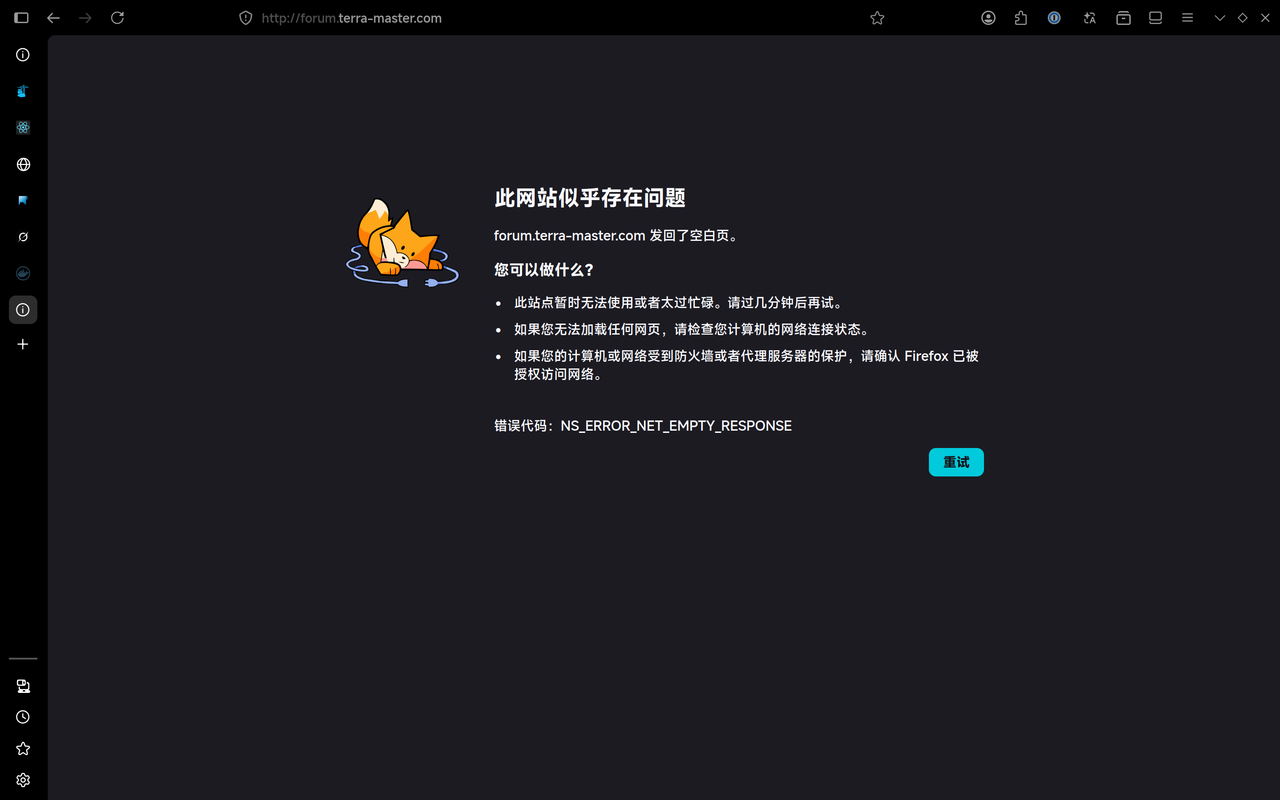Viewport: 1280px width, 800px height.
Task: Click the 重试 retry button
Action: [956, 462]
